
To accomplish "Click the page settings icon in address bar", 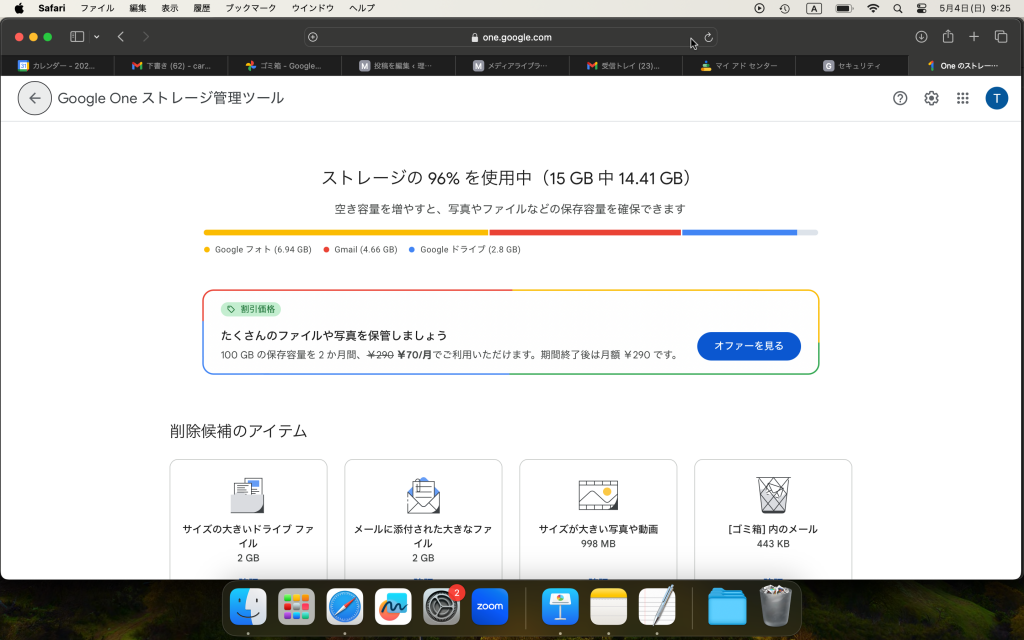I will (313, 37).
